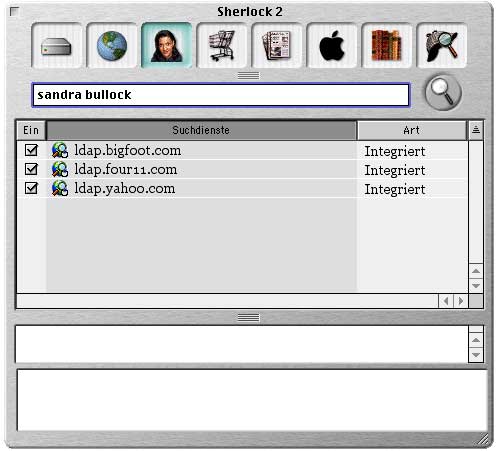Click the services list scroll down arrow

476,286
